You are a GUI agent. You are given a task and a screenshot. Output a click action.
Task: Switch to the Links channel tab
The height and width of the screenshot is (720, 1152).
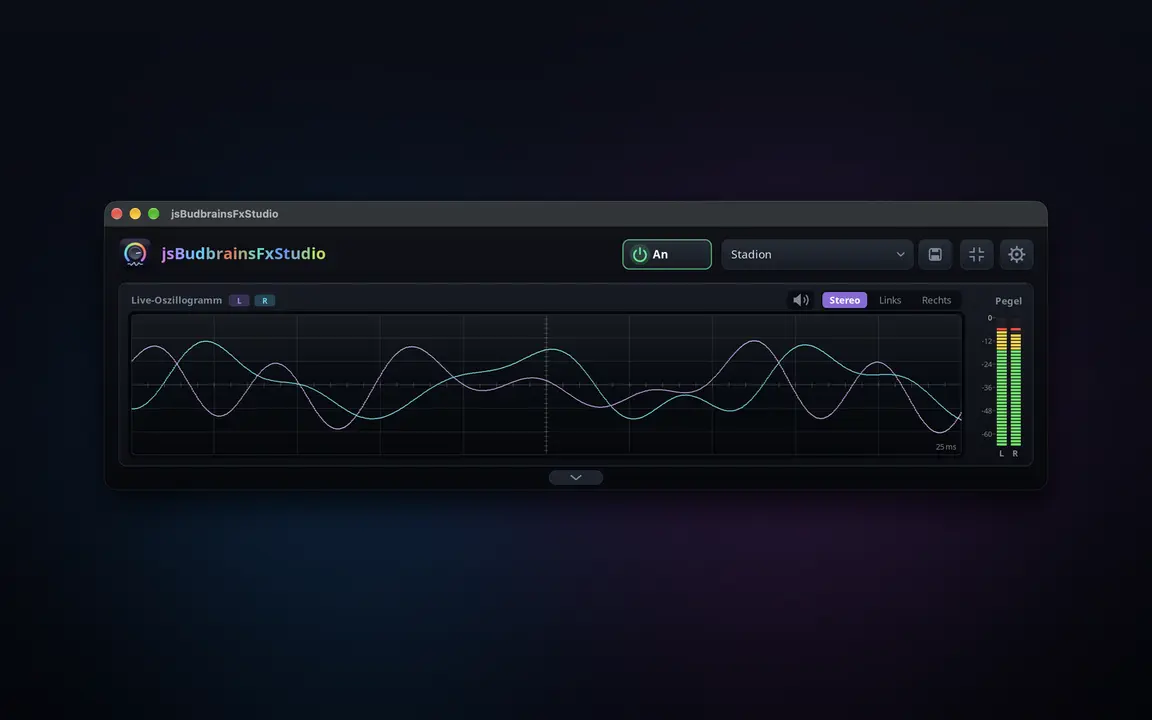(890, 300)
